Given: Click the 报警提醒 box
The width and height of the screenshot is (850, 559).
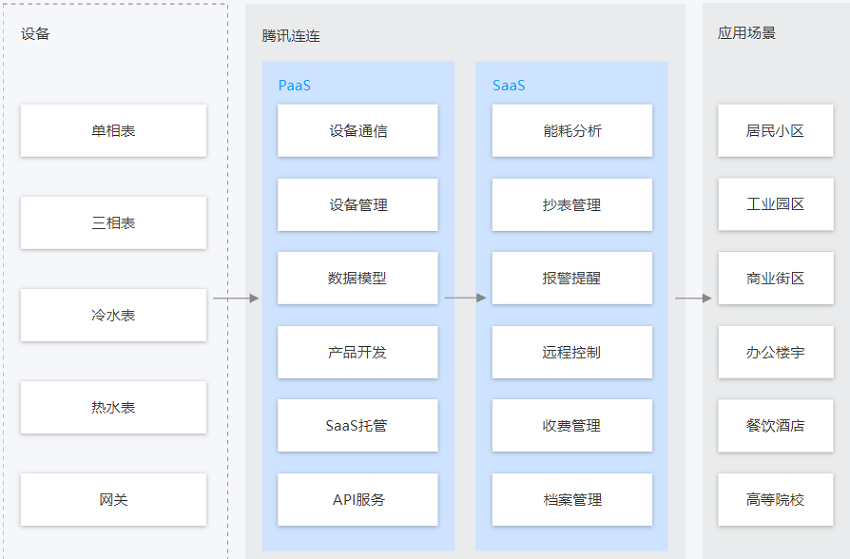Looking at the screenshot, I should pos(572,278).
